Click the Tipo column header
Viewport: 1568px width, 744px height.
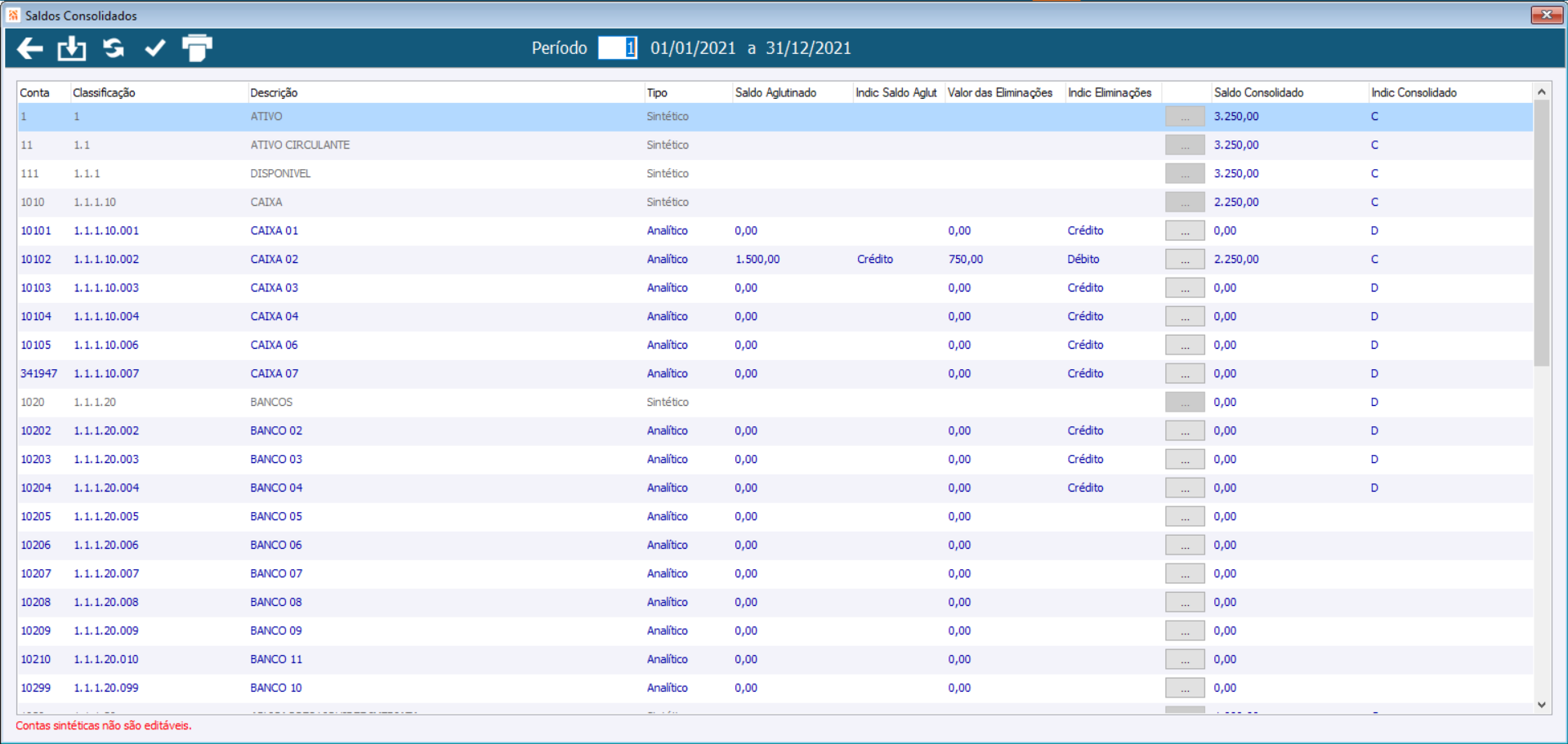pyautogui.click(x=657, y=92)
